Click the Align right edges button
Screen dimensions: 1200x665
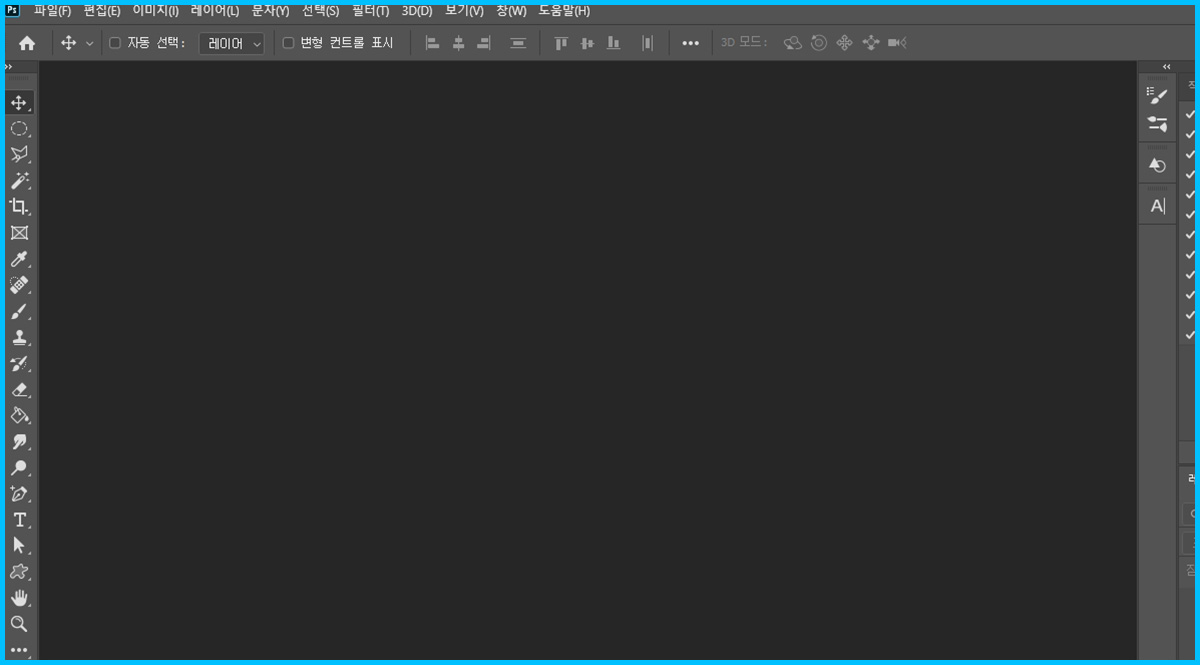tap(484, 43)
